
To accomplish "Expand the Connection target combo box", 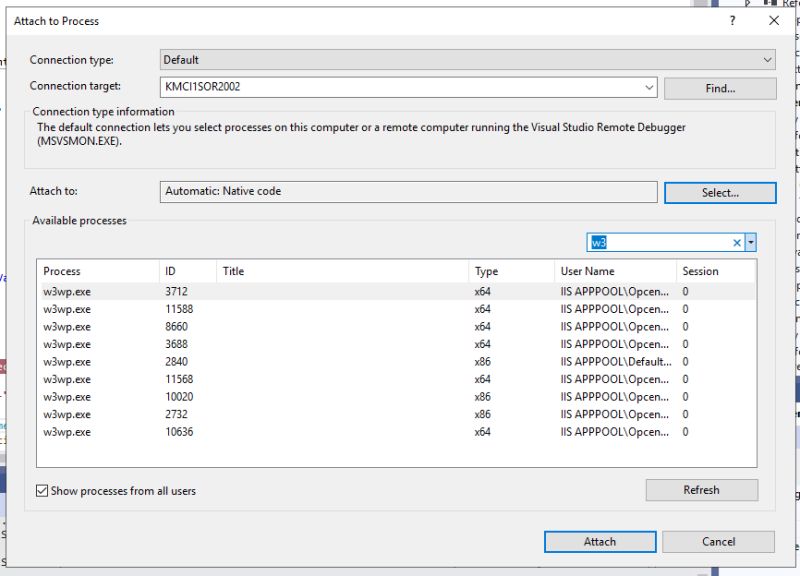I will pos(648,88).
